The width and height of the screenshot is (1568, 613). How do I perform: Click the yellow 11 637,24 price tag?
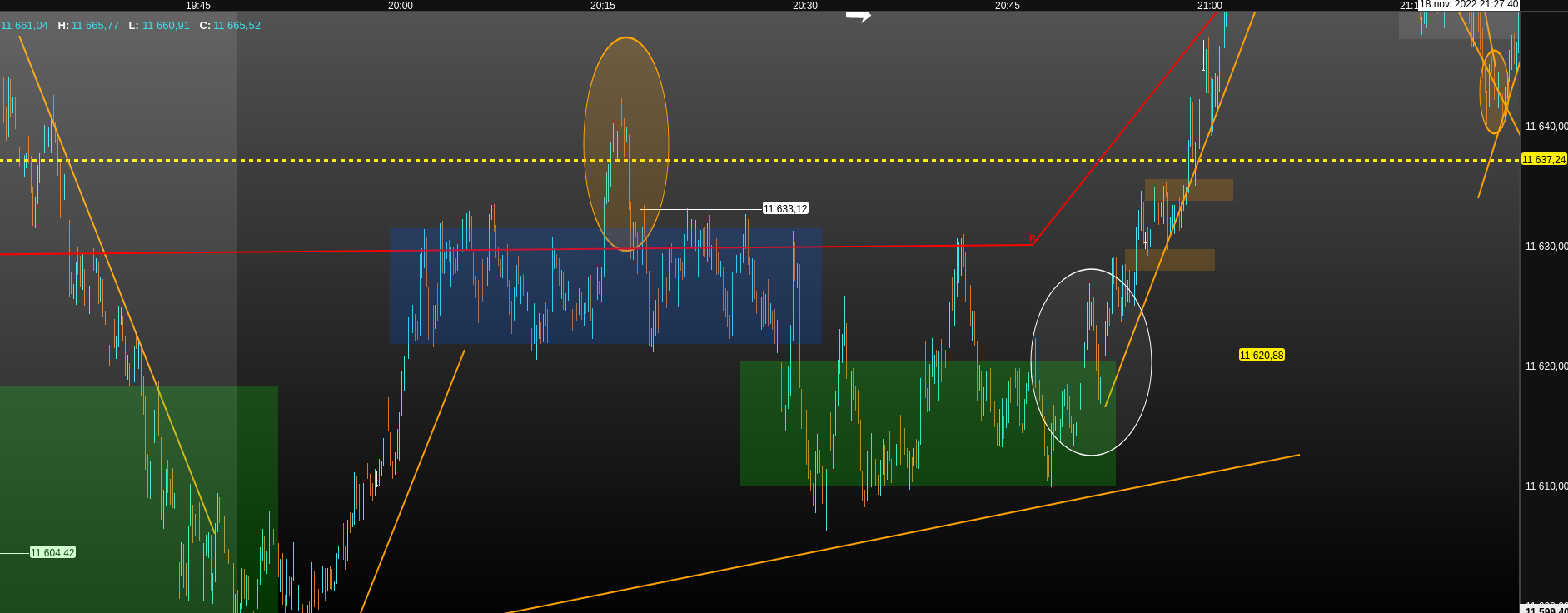(1544, 159)
